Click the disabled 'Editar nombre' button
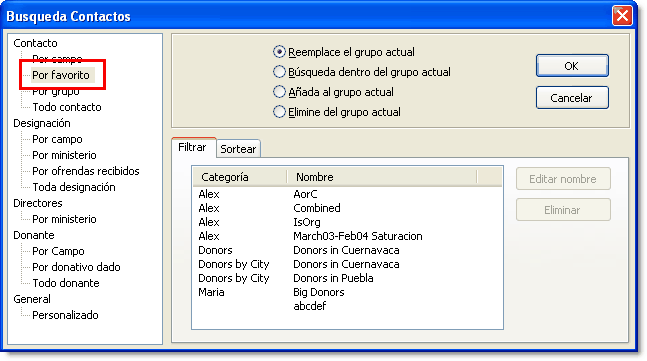Screen dimensions: 647x361 [x=563, y=179]
